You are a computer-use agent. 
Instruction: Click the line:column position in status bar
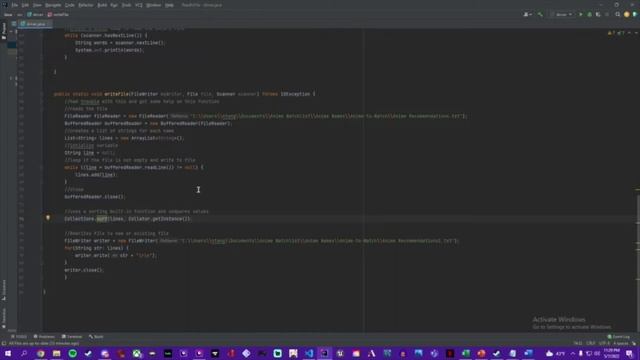coord(578,344)
